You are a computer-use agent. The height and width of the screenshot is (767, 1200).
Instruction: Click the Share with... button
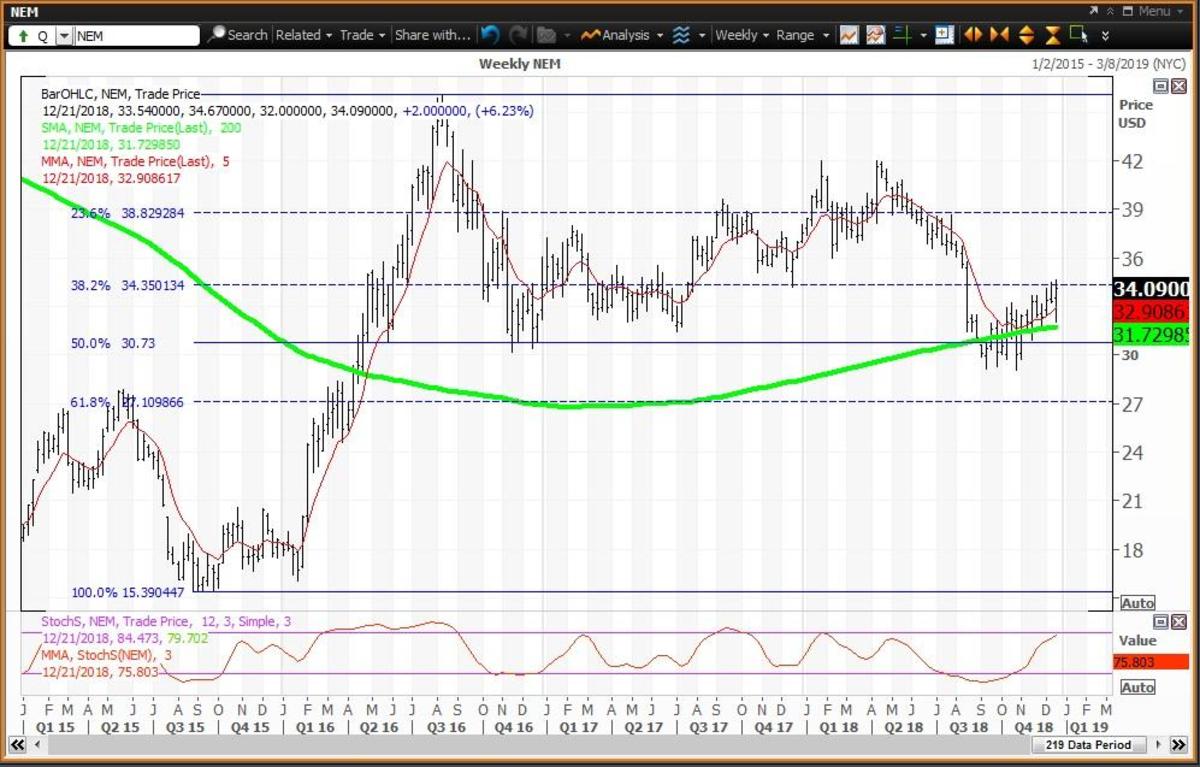pos(432,35)
